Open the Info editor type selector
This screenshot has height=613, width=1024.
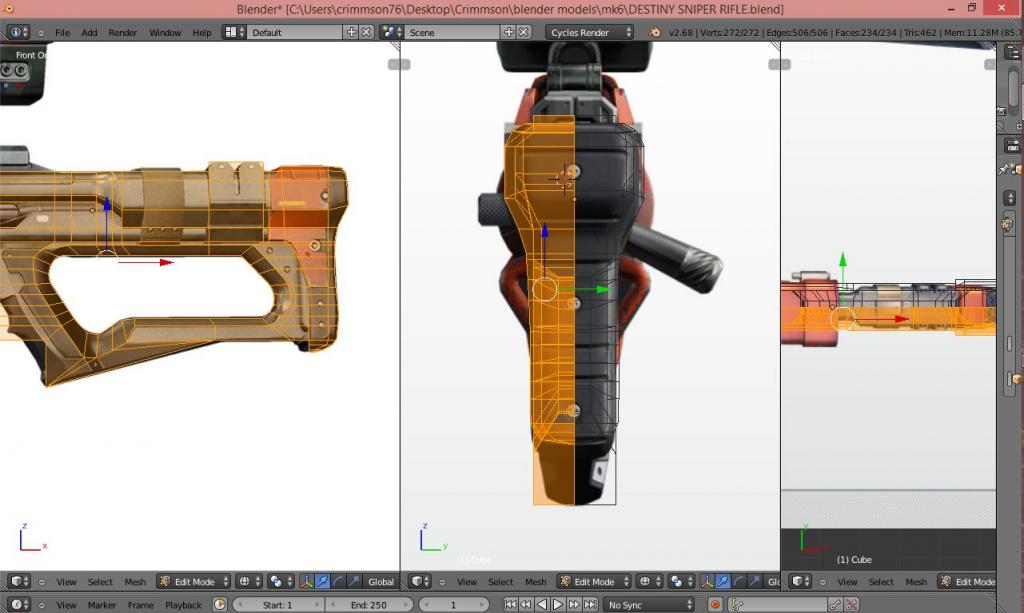18,32
